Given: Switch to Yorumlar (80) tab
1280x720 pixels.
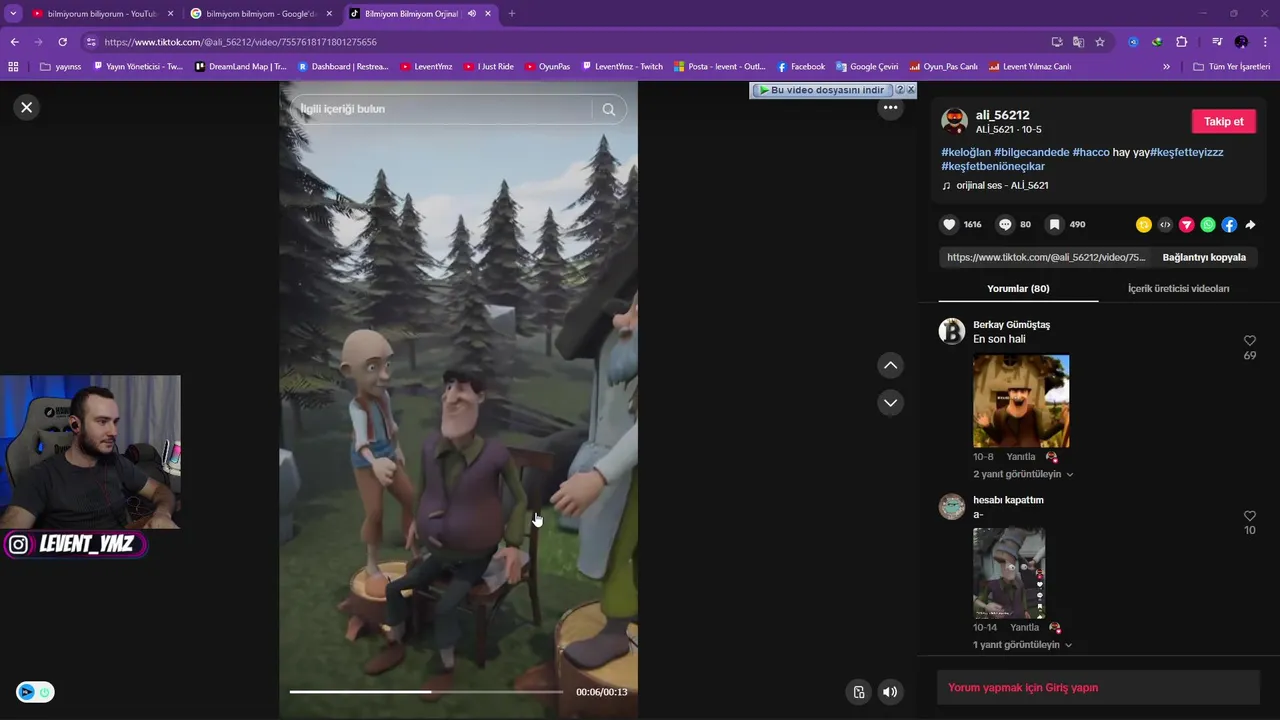Looking at the screenshot, I should click(1018, 288).
